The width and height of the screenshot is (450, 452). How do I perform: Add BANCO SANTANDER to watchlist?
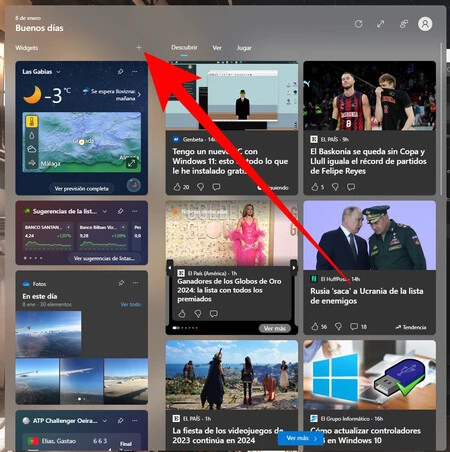(x=68, y=227)
